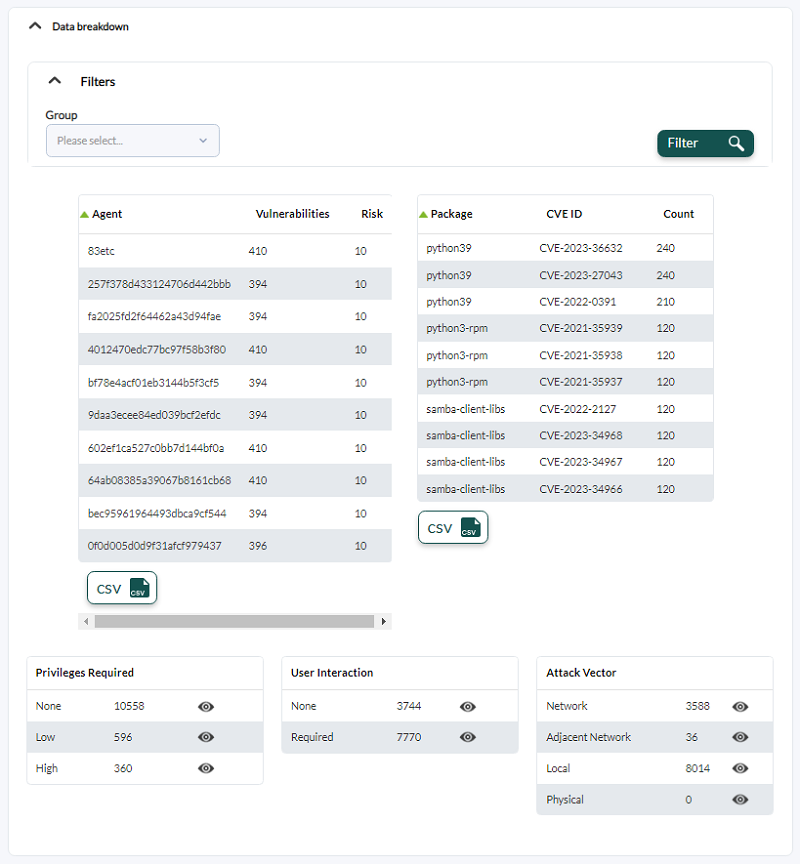Sort by Count column header
Viewport: 800px width, 864px height.
pos(678,214)
